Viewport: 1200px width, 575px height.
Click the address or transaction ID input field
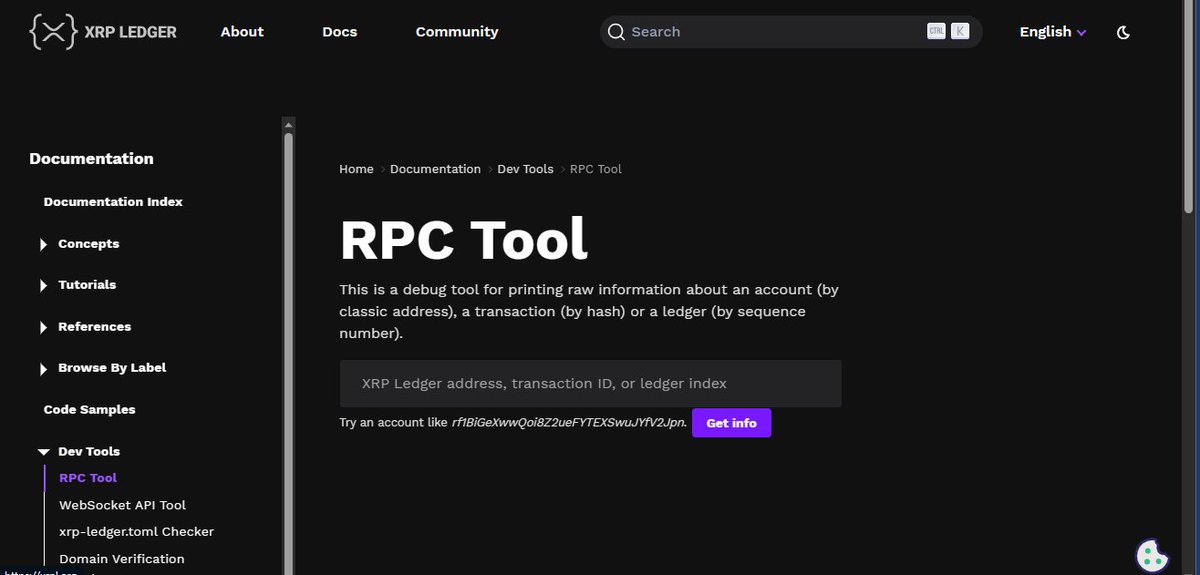pyautogui.click(x=590, y=384)
